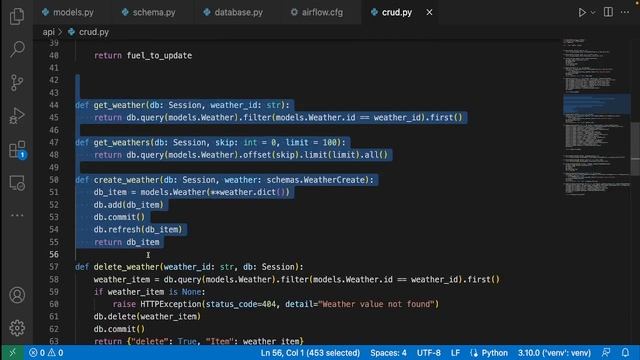Change end of line sequence LF

[x=456, y=353]
